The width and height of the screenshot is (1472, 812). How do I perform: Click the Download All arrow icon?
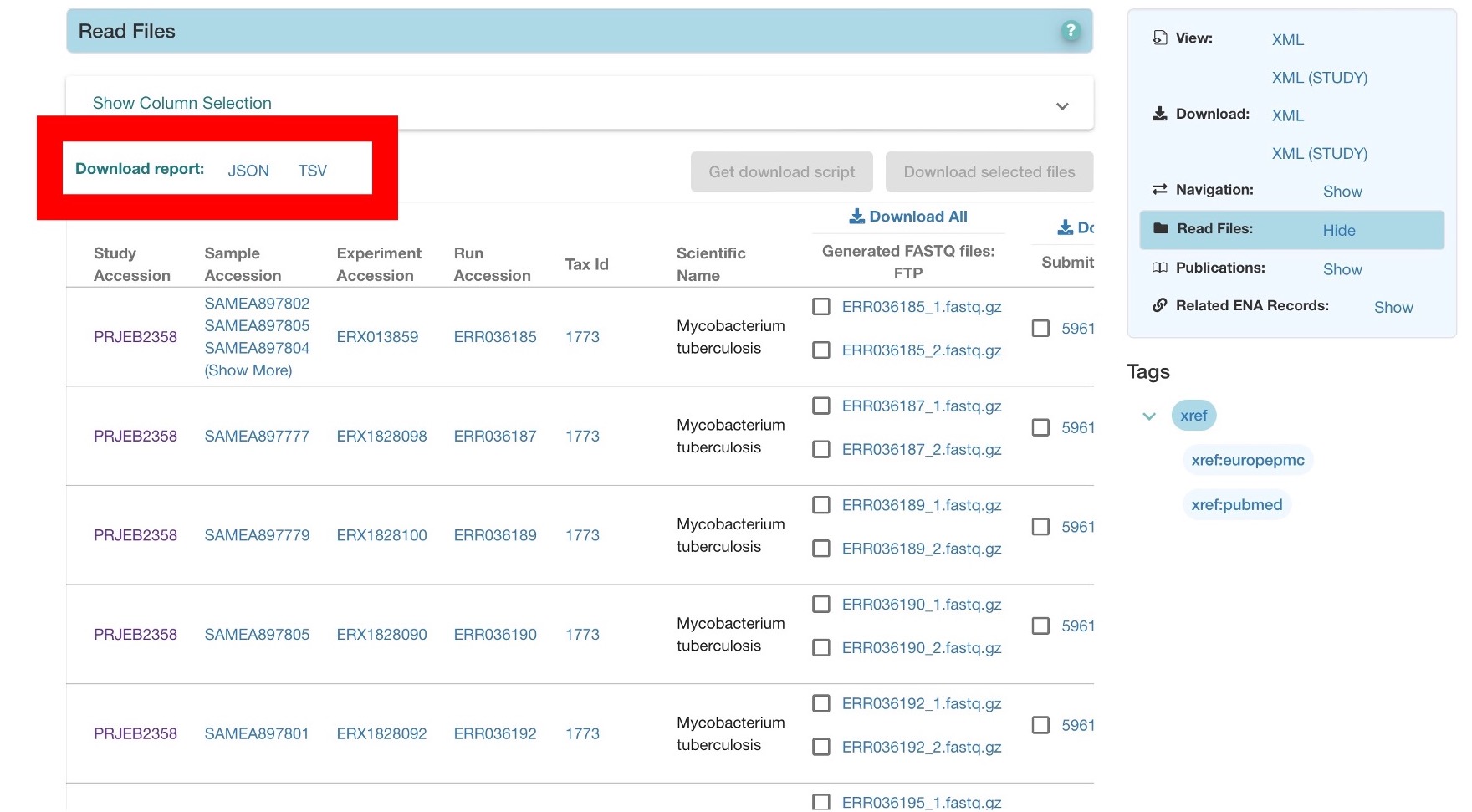856,217
